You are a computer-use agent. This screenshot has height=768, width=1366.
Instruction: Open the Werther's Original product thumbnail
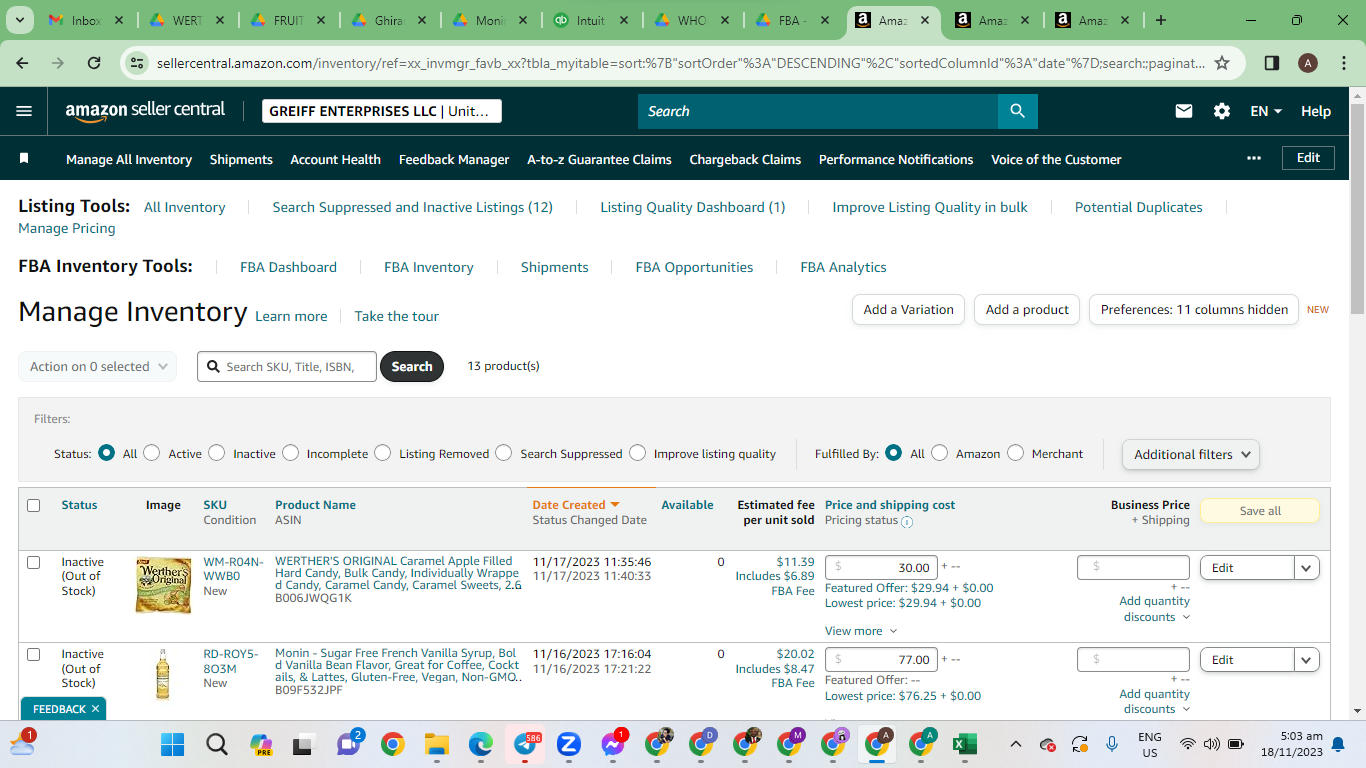pos(163,585)
